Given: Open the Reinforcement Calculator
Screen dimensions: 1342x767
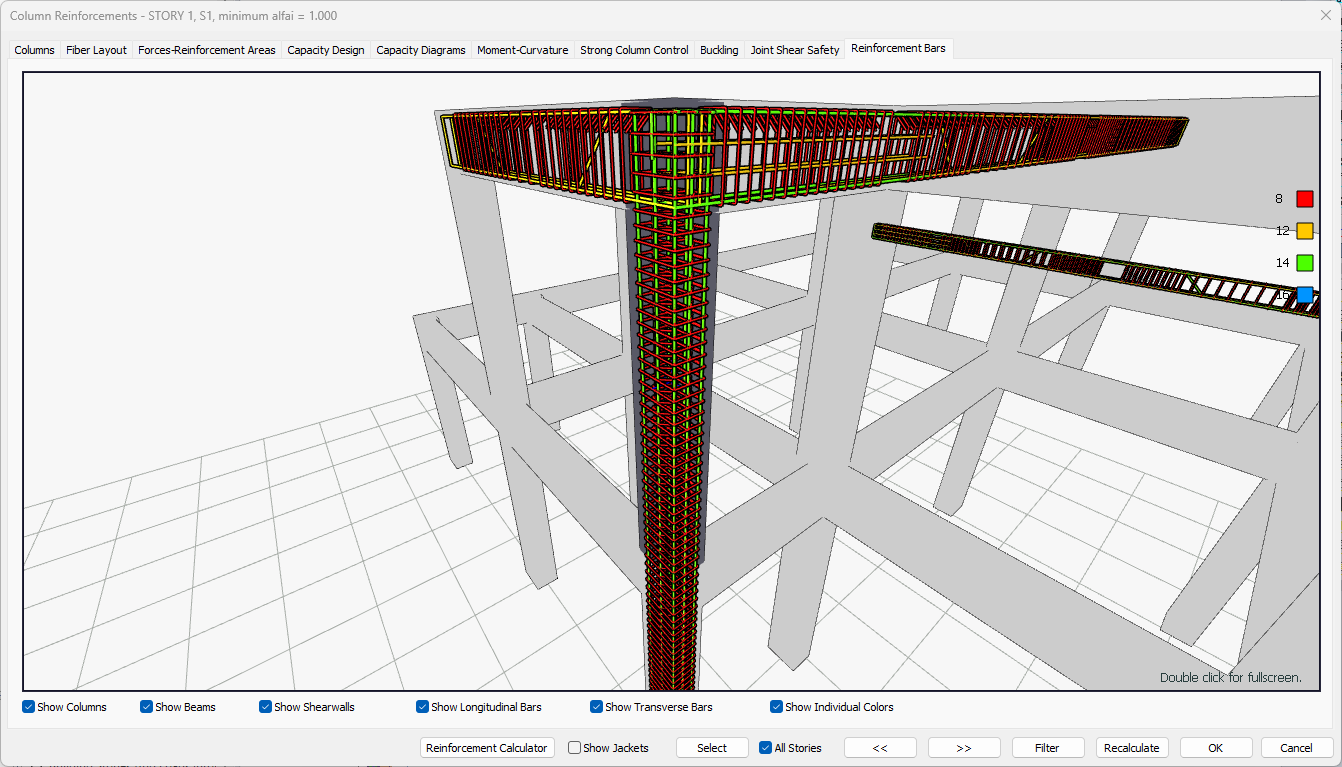Looking at the screenshot, I should click(487, 748).
